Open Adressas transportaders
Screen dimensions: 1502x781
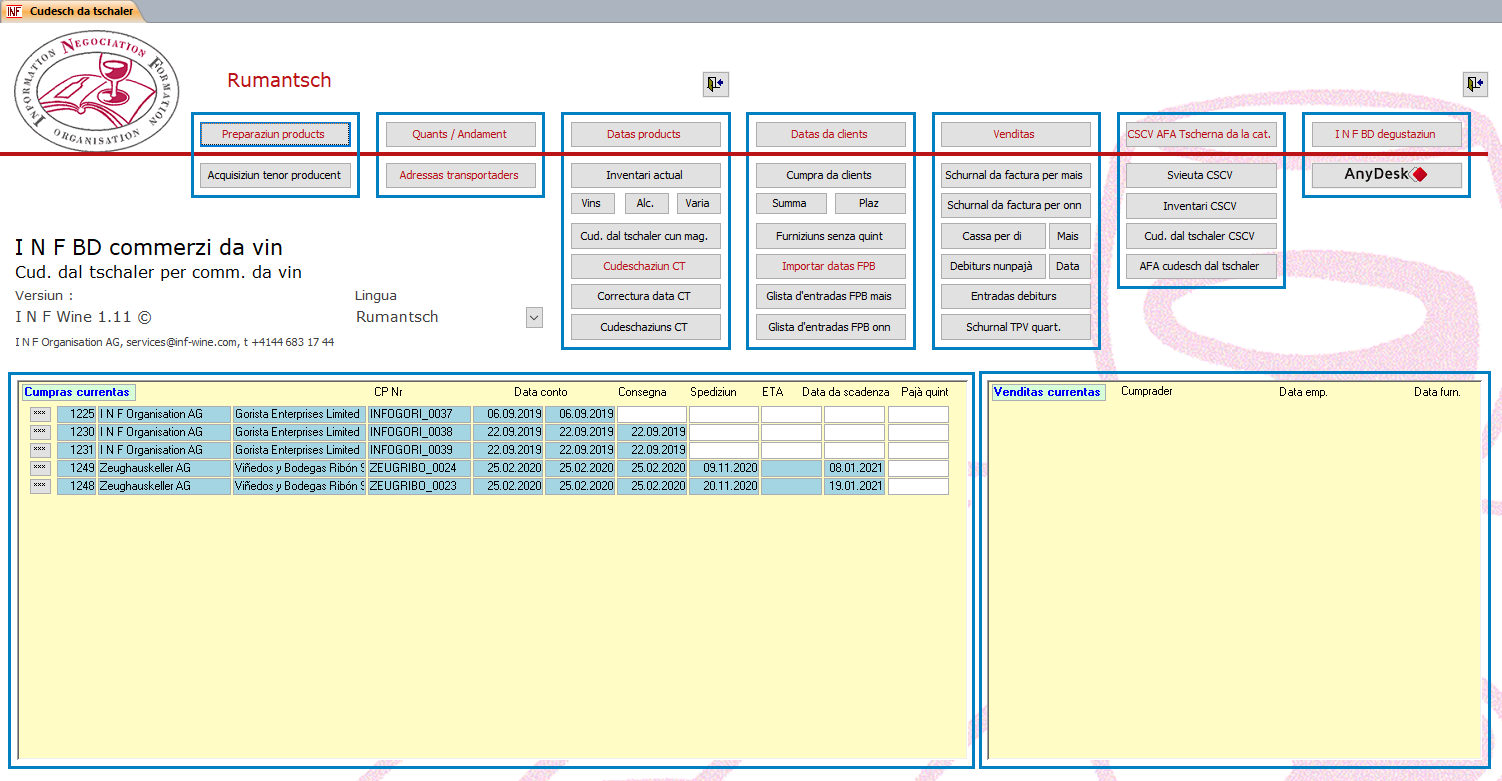coord(460,175)
